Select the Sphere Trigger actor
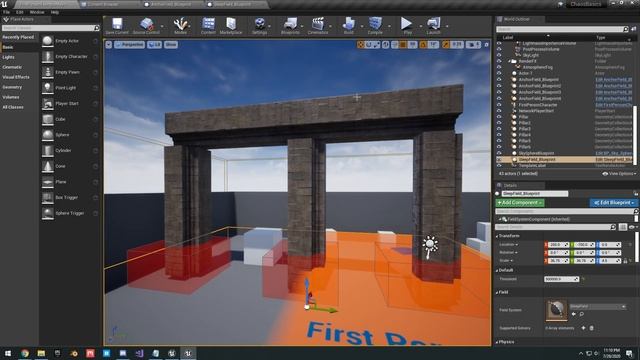Screen dimensions: 640x360 (48, 213)
